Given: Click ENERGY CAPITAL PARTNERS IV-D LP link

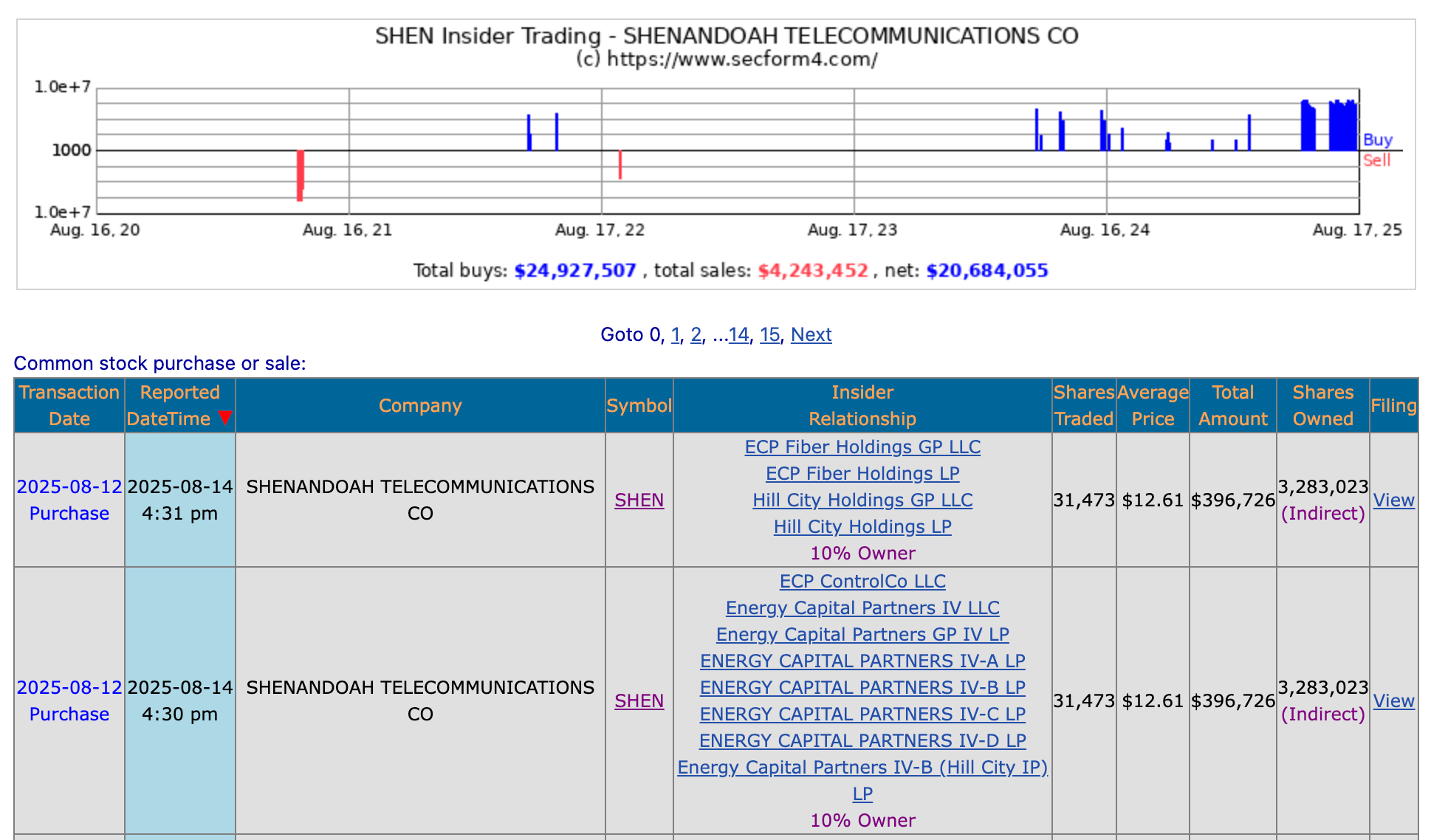Looking at the screenshot, I should (862, 741).
